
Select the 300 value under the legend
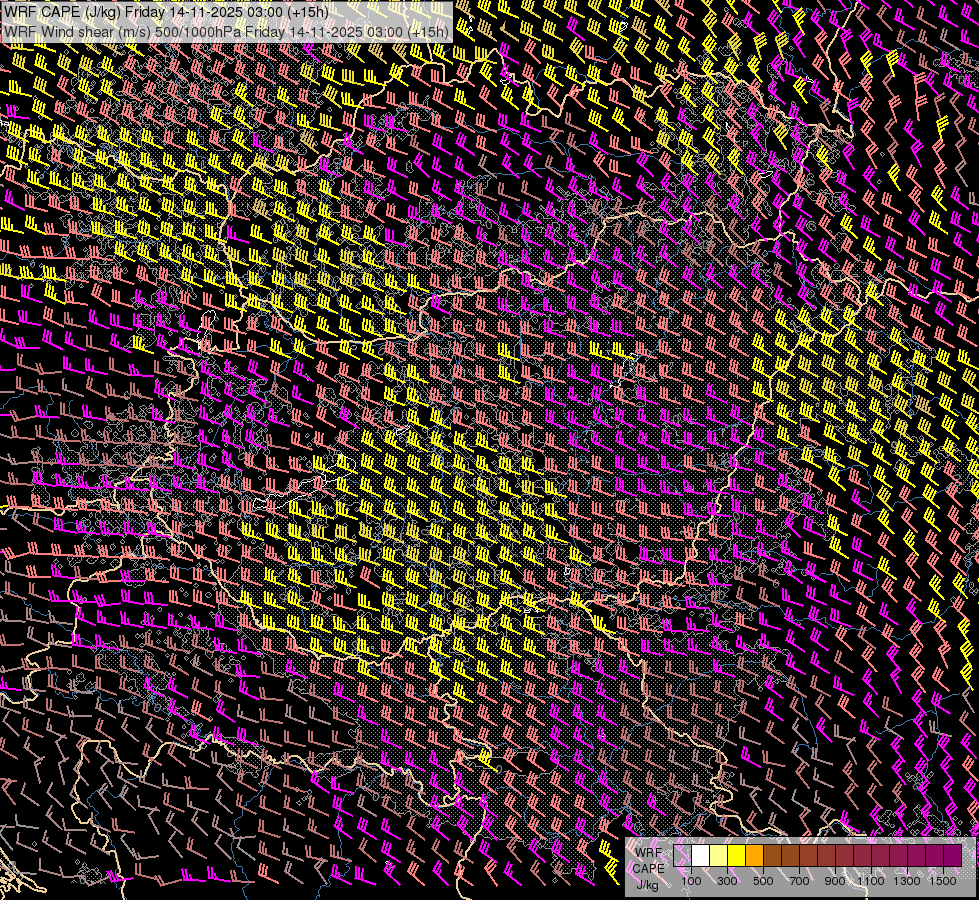[727, 881]
